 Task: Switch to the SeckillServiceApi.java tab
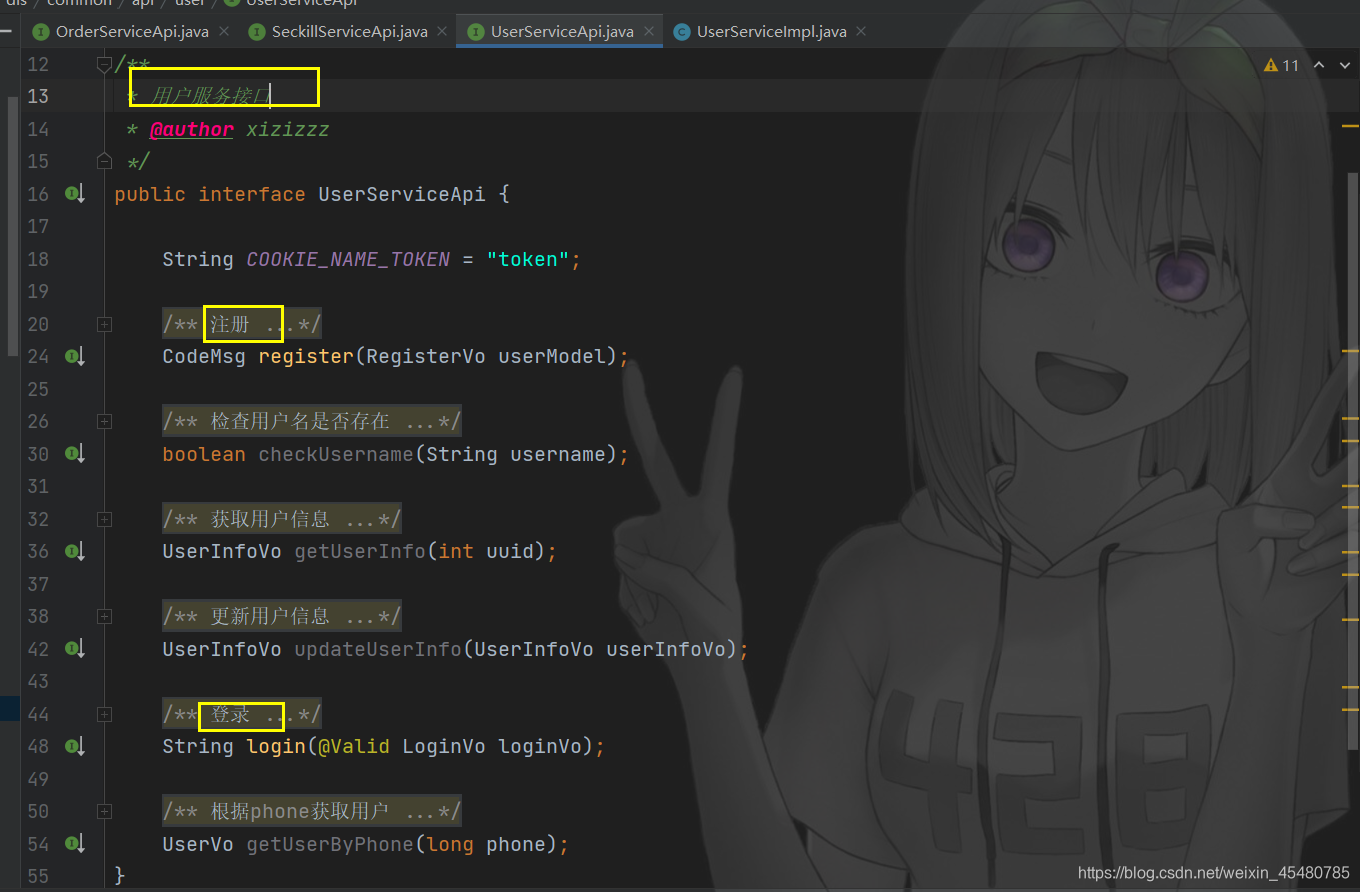349,32
